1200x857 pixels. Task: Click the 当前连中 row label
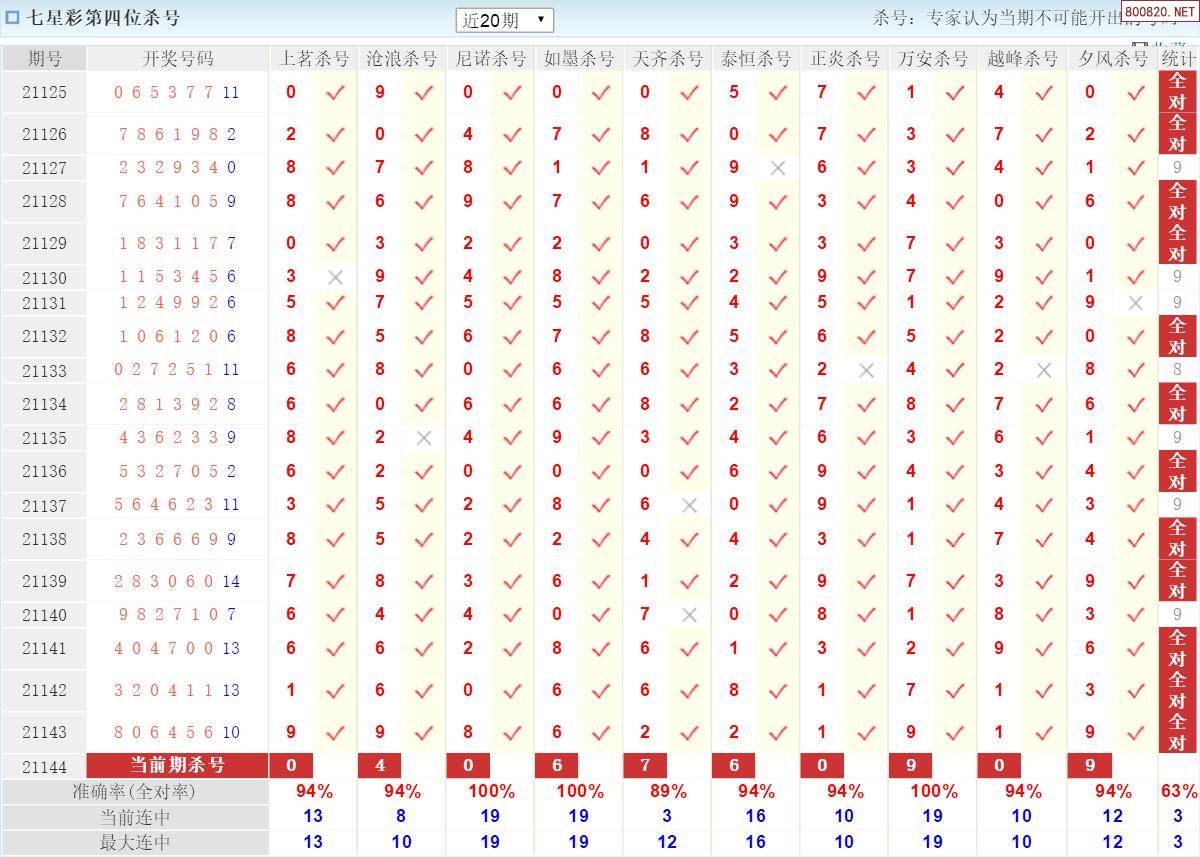[135, 816]
